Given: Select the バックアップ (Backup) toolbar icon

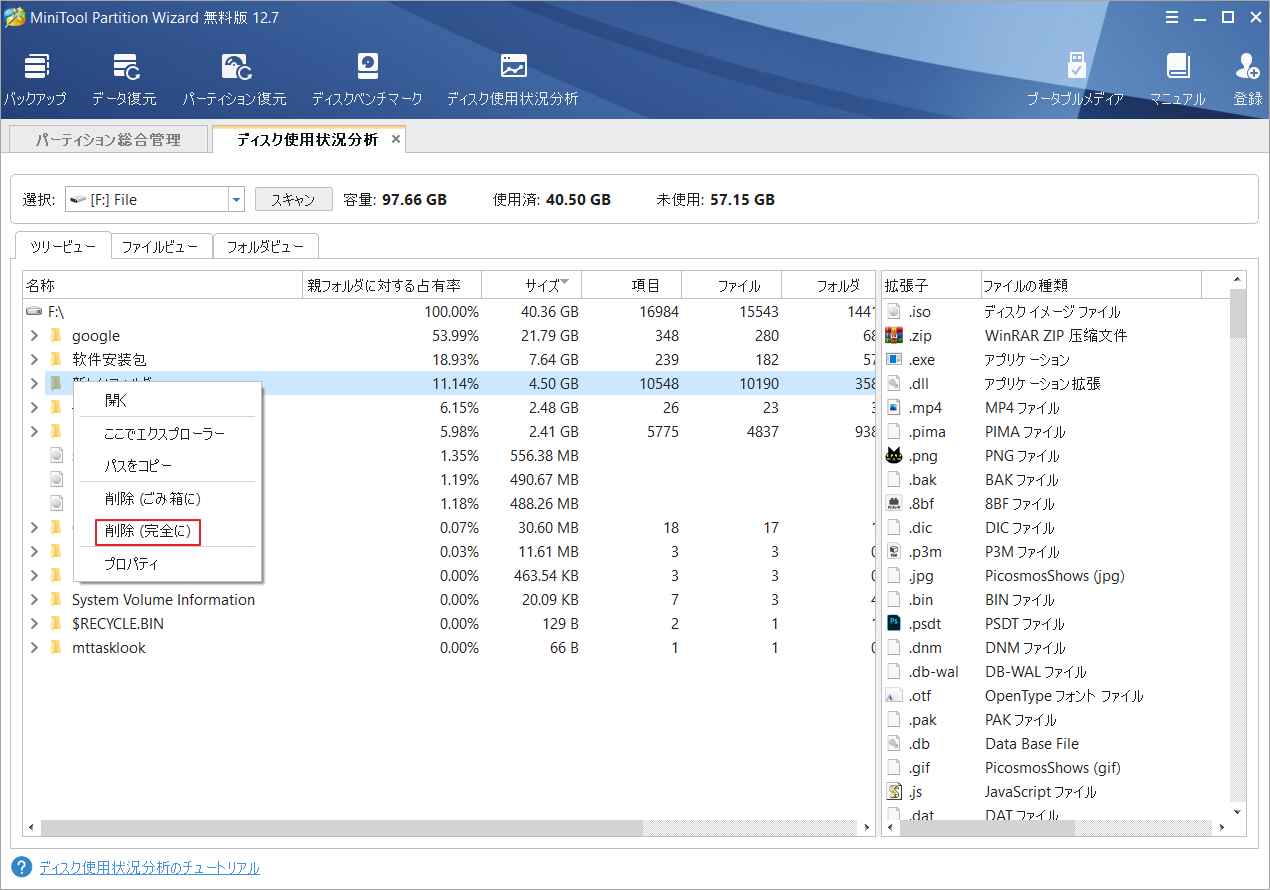Looking at the screenshot, I should click(37, 75).
